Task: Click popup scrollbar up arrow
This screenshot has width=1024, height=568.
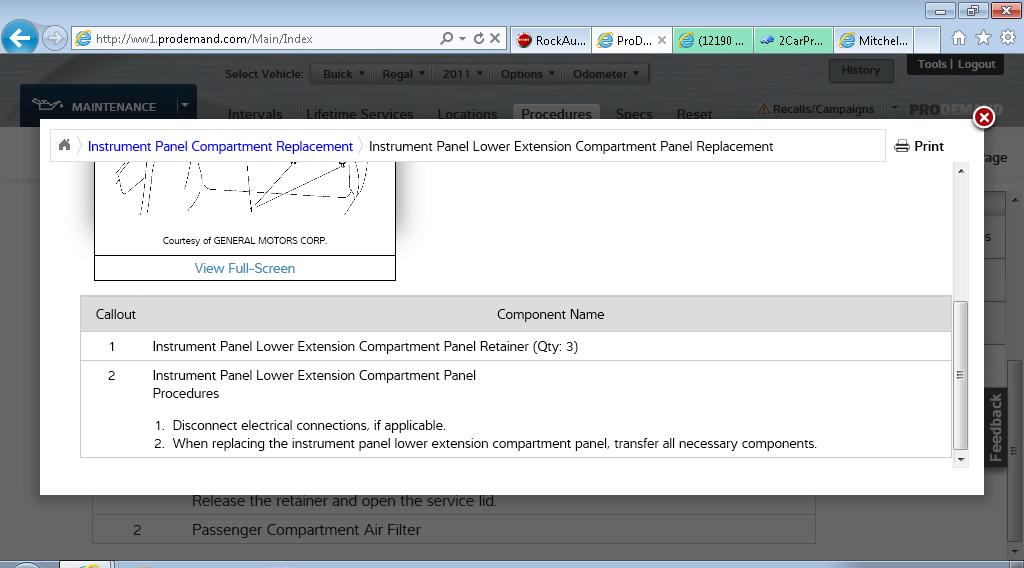Action: [961, 171]
